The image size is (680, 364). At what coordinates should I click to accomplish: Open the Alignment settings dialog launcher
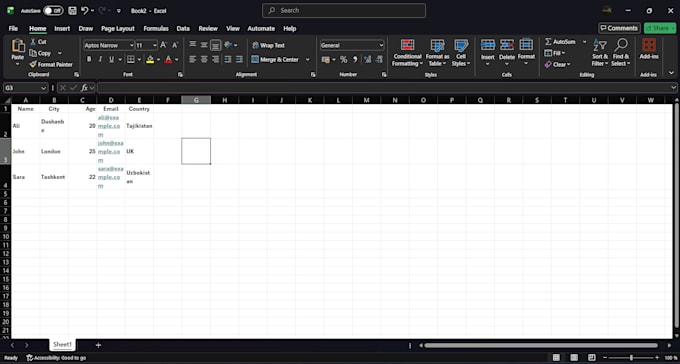(x=313, y=75)
